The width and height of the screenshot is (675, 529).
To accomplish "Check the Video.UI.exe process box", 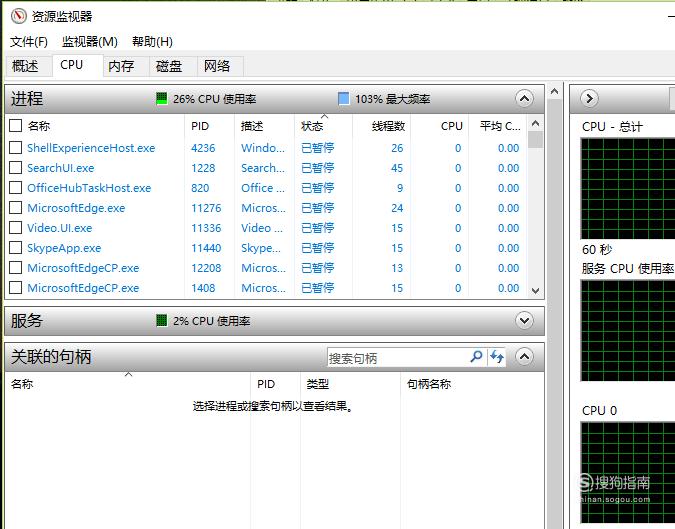I will 15,228.
